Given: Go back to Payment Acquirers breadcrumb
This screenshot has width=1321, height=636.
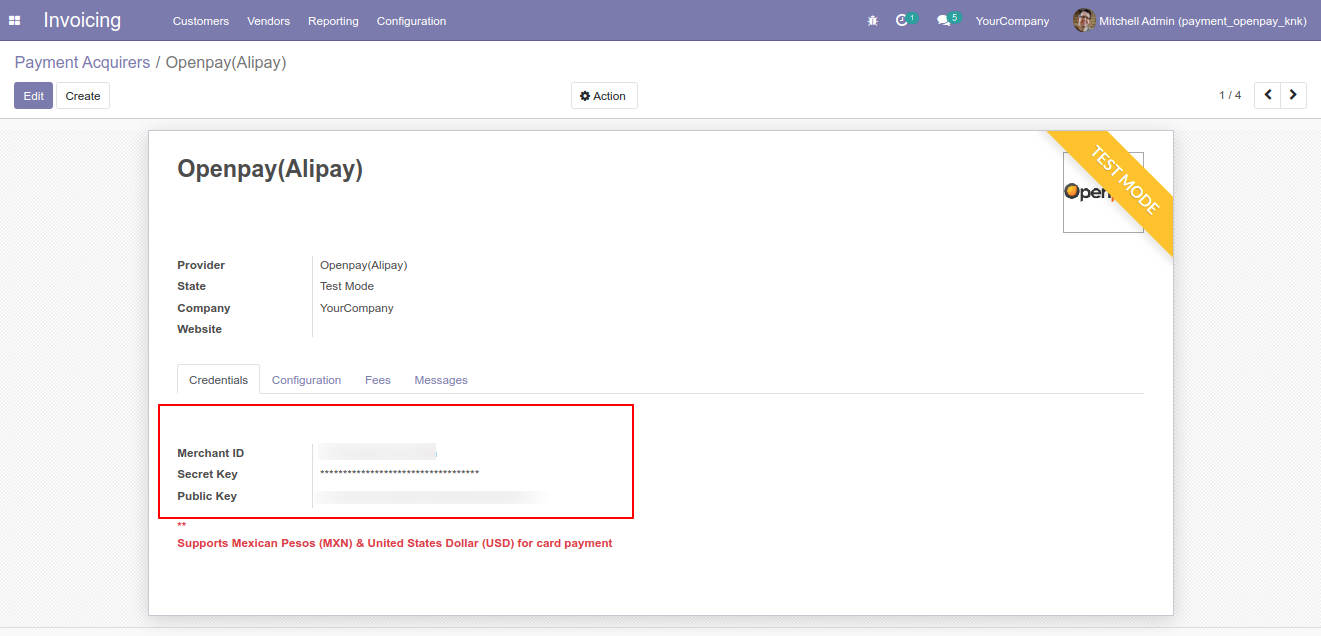Looking at the screenshot, I should [x=82, y=62].
